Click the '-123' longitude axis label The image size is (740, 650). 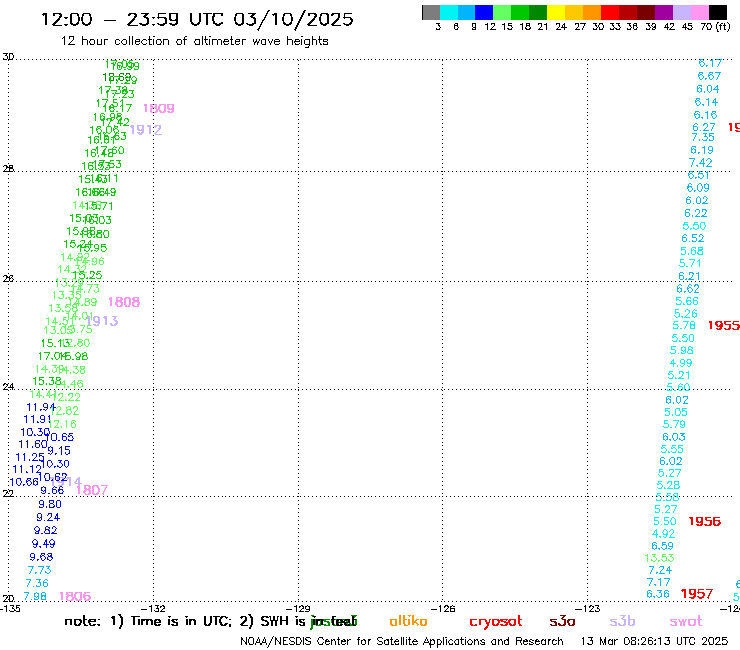pos(588,608)
